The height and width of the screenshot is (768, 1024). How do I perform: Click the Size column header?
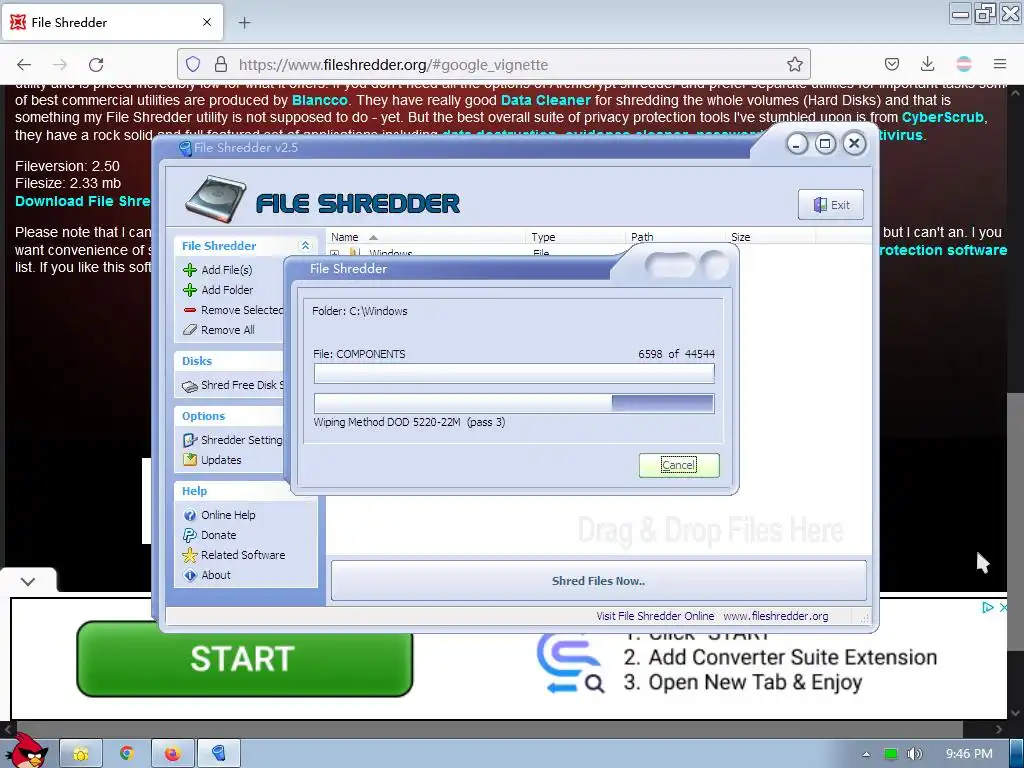point(770,237)
